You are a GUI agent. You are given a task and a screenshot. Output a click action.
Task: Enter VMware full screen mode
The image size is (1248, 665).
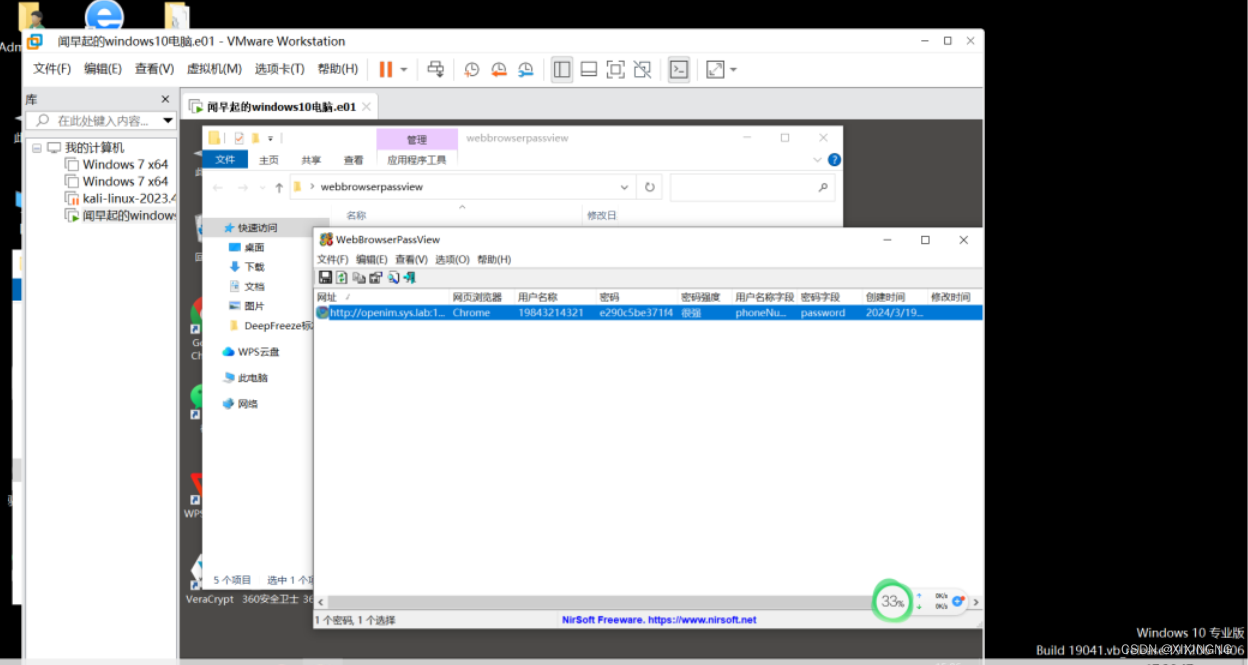tap(616, 69)
